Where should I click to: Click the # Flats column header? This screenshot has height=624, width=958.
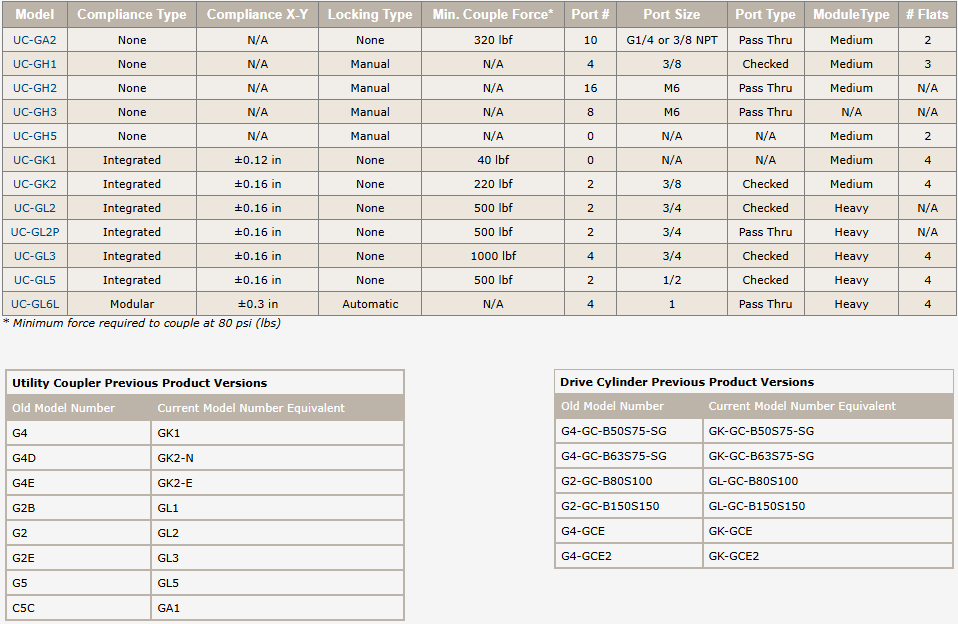click(x=927, y=14)
